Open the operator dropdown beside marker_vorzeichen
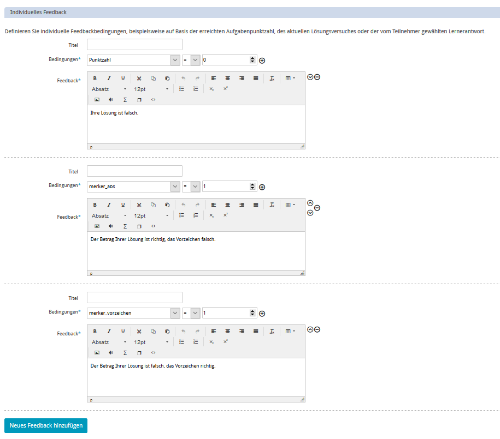500x439 pixels. tap(191, 313)
